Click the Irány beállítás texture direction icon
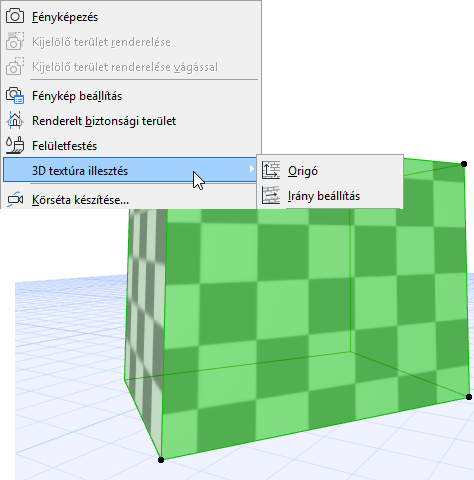Image resolution: width=474 pixels, height=480 pixels. [271, 196]
